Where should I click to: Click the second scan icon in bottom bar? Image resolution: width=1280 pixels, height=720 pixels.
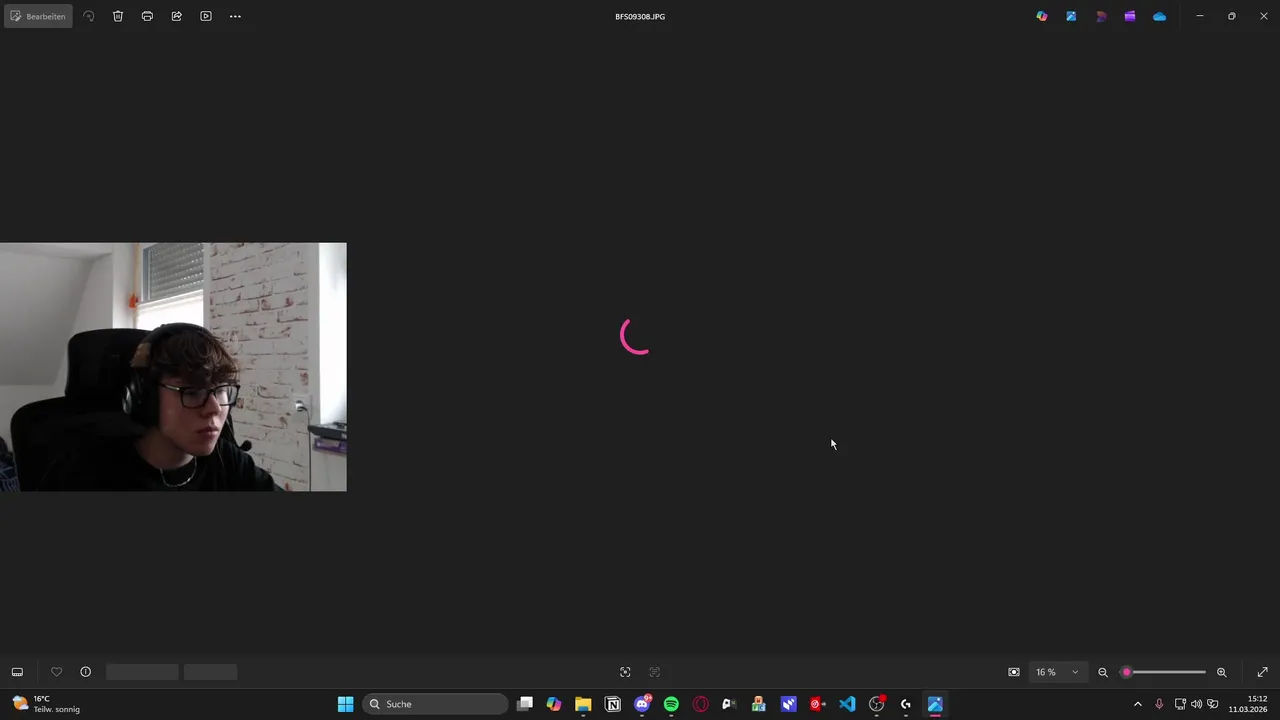(655, 672)
